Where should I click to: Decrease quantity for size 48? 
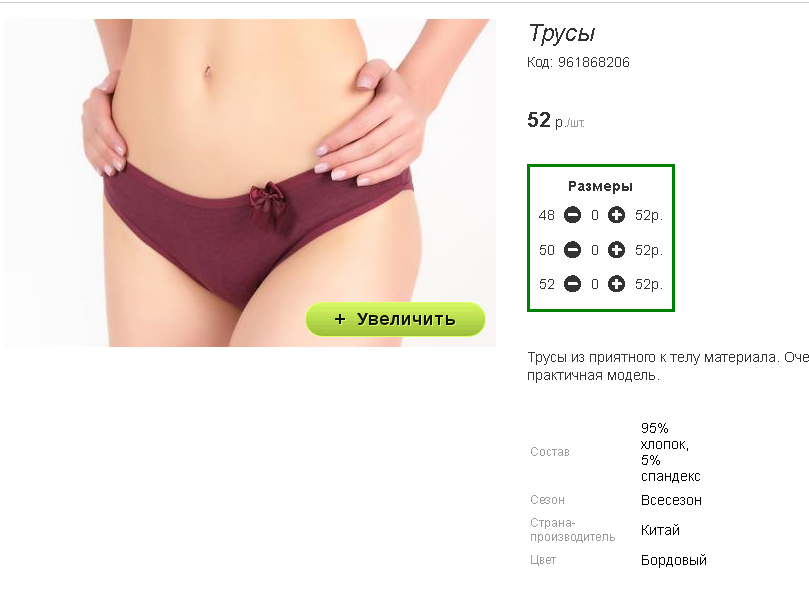[572, 215]
